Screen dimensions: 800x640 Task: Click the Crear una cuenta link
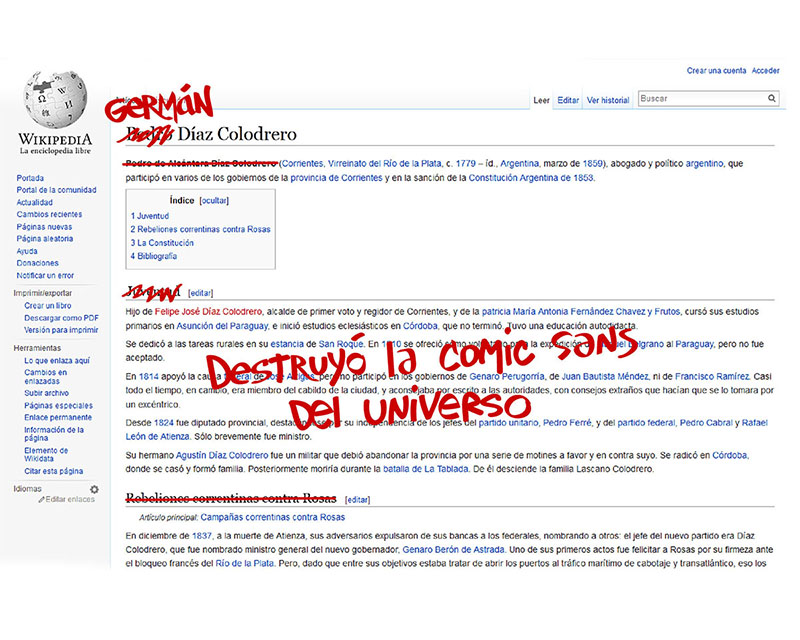tap(715, 71)
